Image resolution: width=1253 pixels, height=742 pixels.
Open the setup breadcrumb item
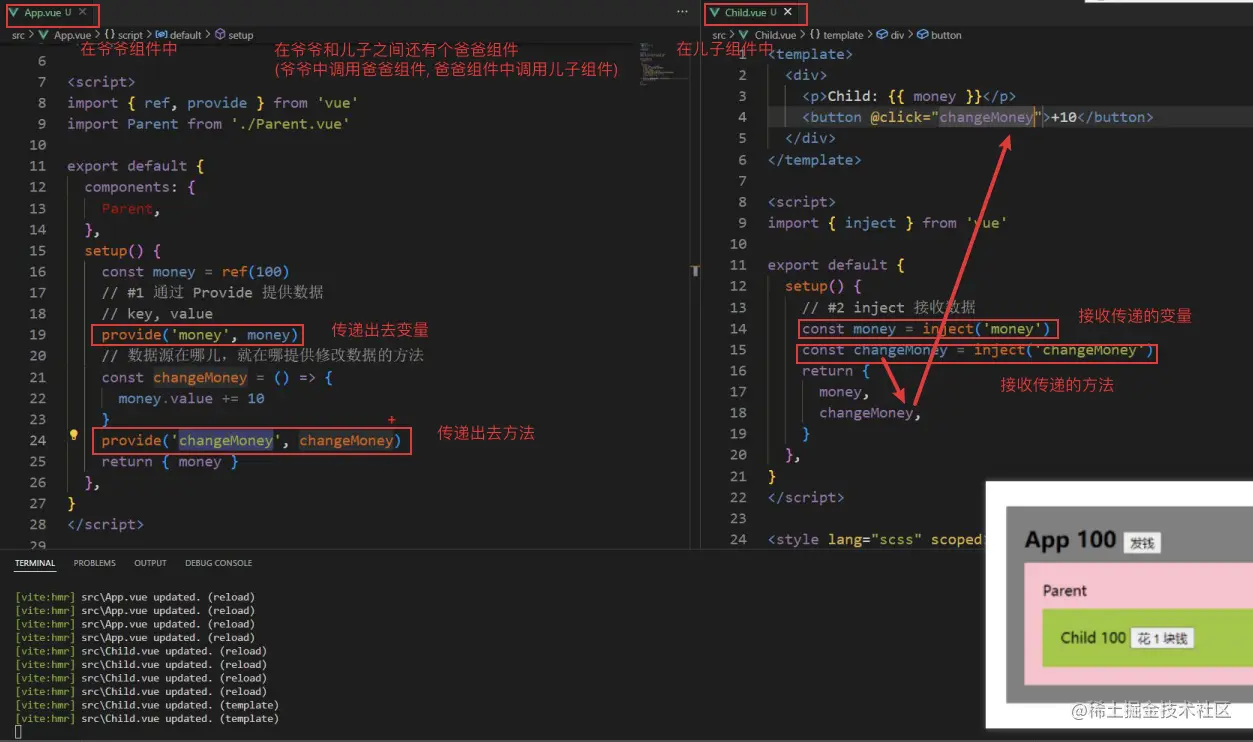tap(234, 35)
